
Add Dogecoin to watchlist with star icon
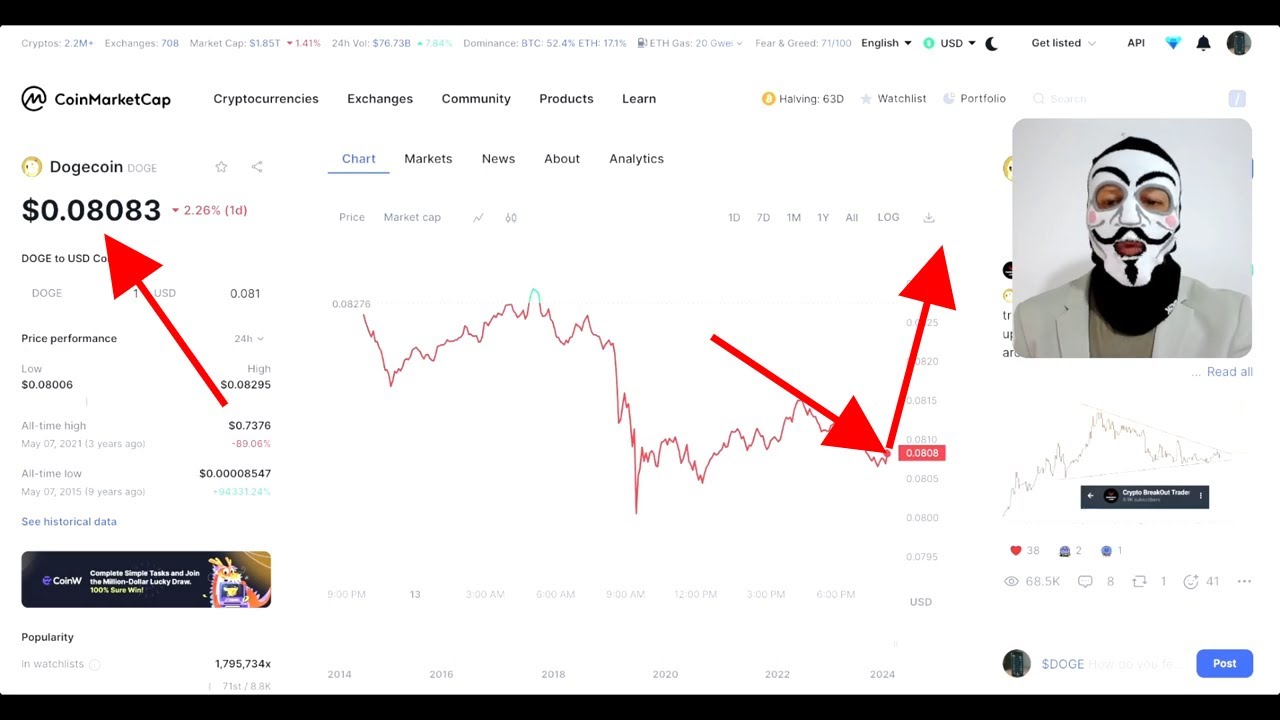coord(222,167)
